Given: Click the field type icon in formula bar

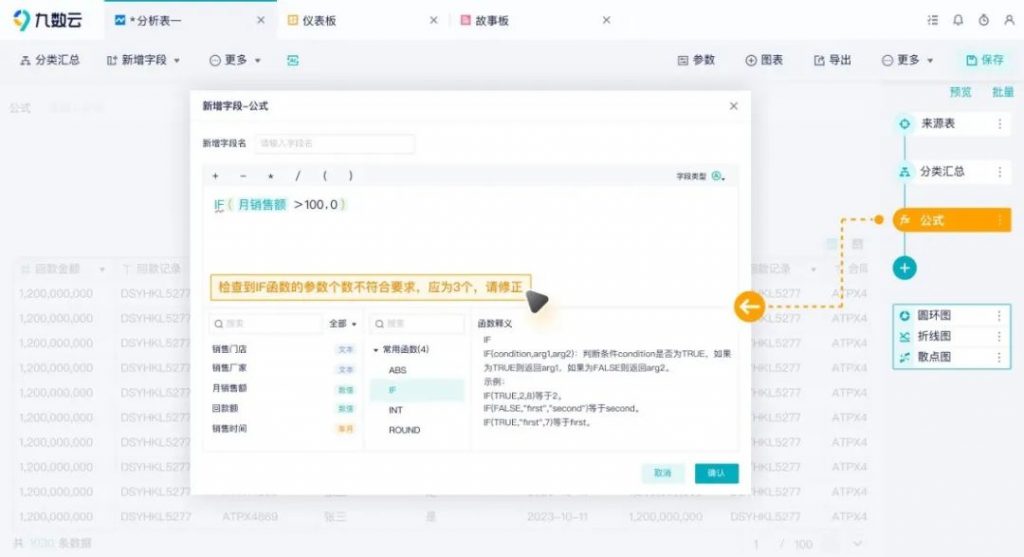Looking at the screenshot, I should click(717, 176).
